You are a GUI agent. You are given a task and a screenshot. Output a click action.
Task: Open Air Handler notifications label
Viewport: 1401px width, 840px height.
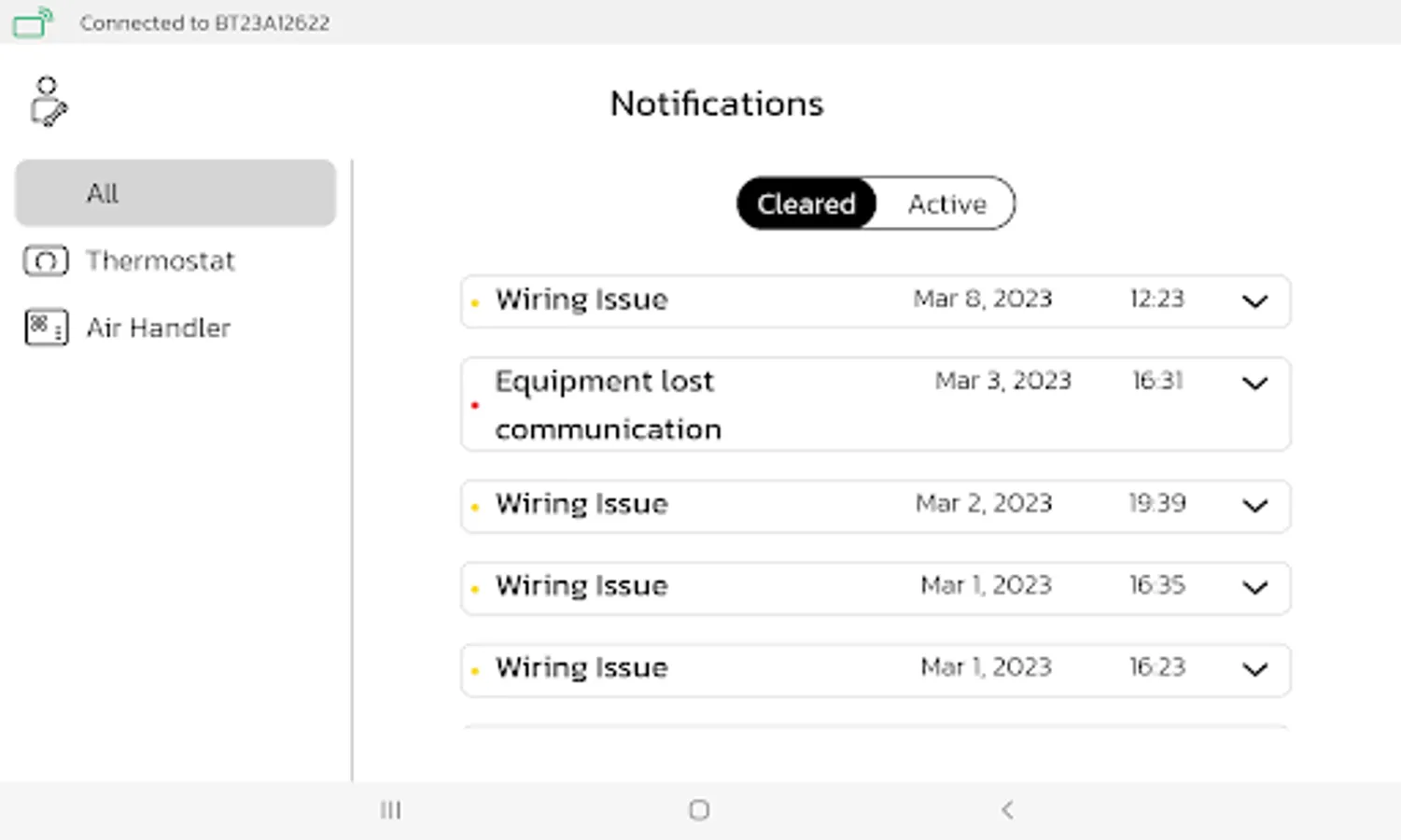pyautogui.click(x=159, y=328)
